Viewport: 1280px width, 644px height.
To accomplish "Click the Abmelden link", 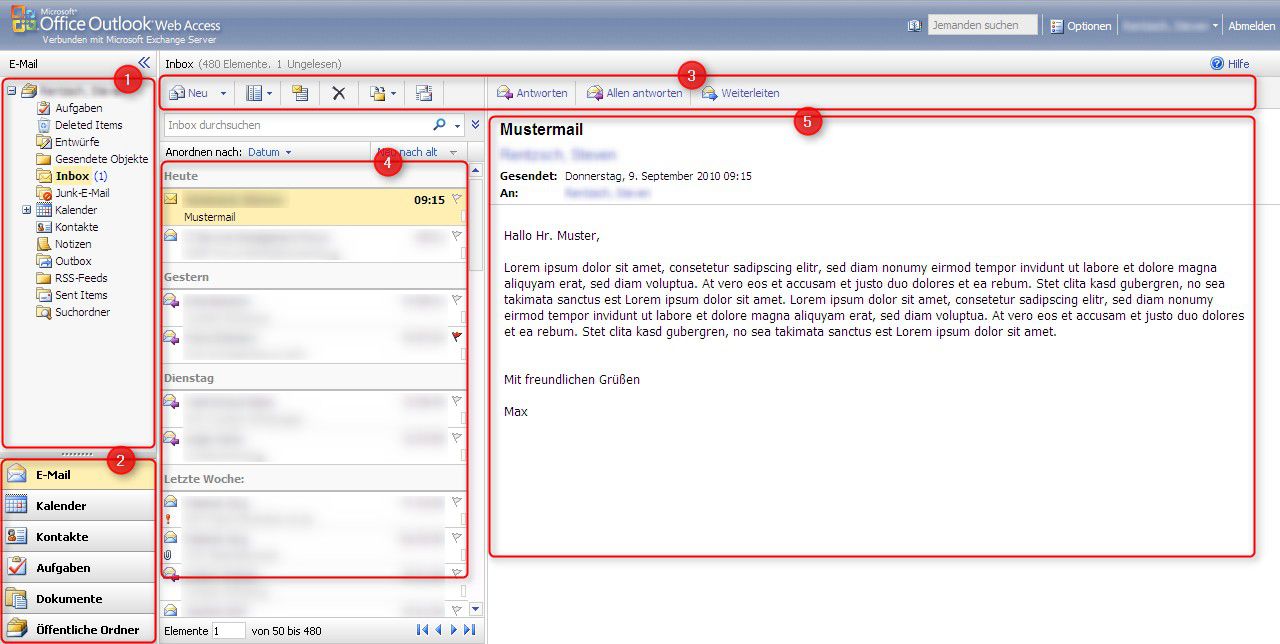I will (1251, 25).
